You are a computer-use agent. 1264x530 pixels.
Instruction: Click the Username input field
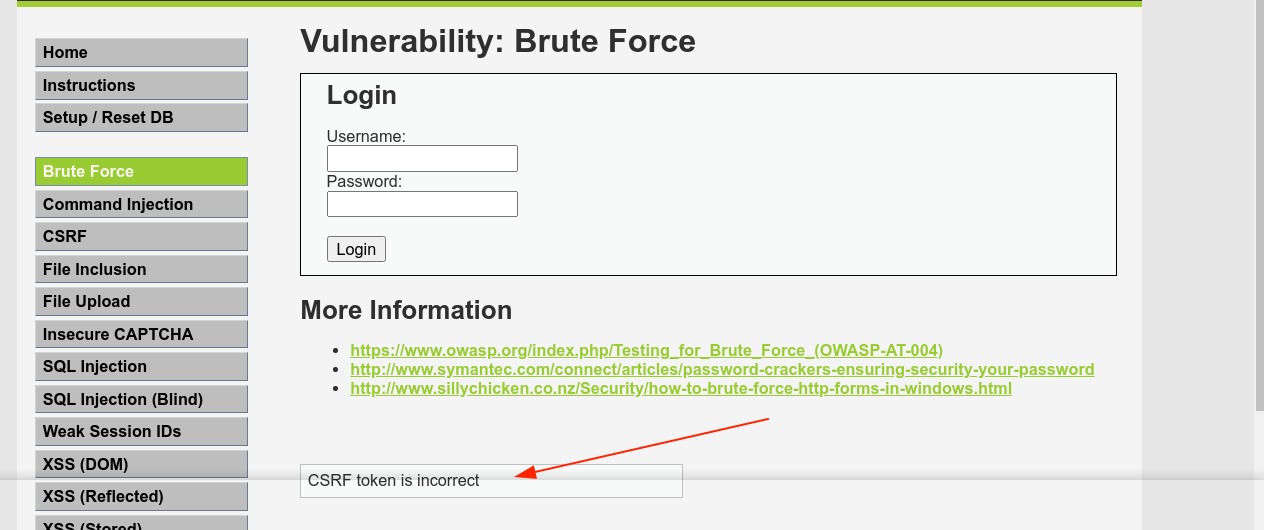click(422, 159)
